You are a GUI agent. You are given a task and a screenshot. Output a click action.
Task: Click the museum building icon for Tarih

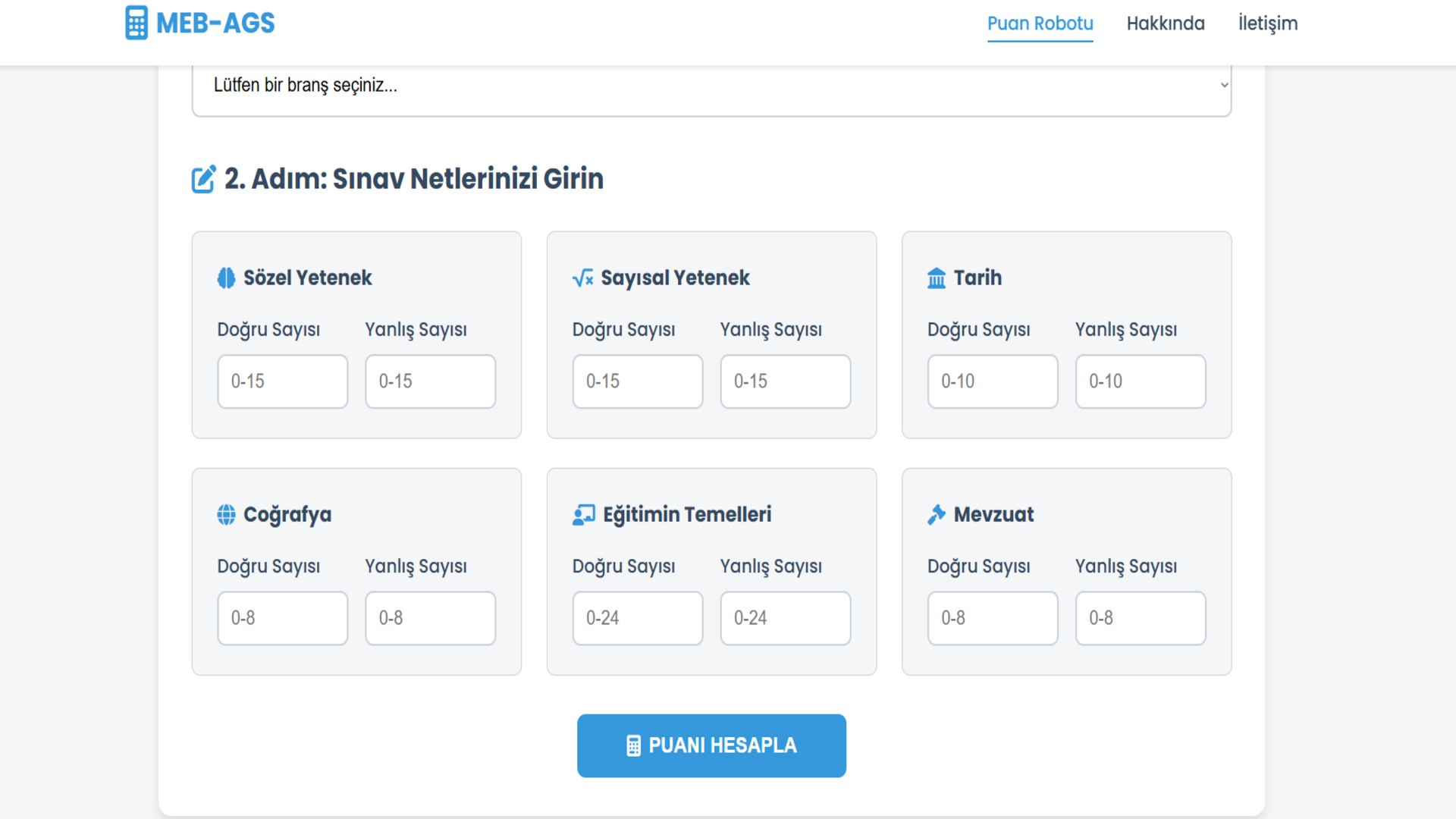937,278
